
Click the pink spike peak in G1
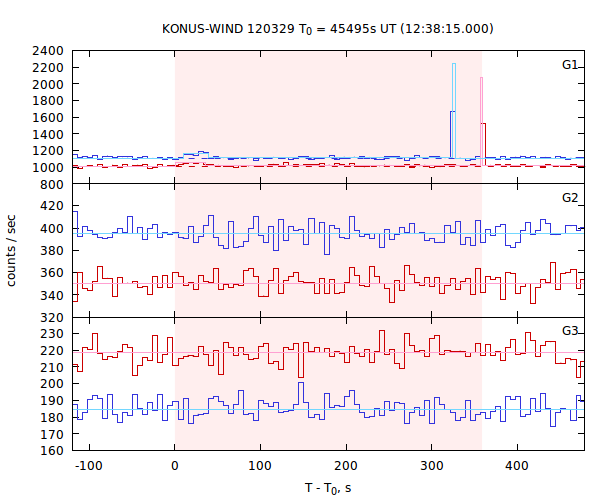(x=481, y=78)
